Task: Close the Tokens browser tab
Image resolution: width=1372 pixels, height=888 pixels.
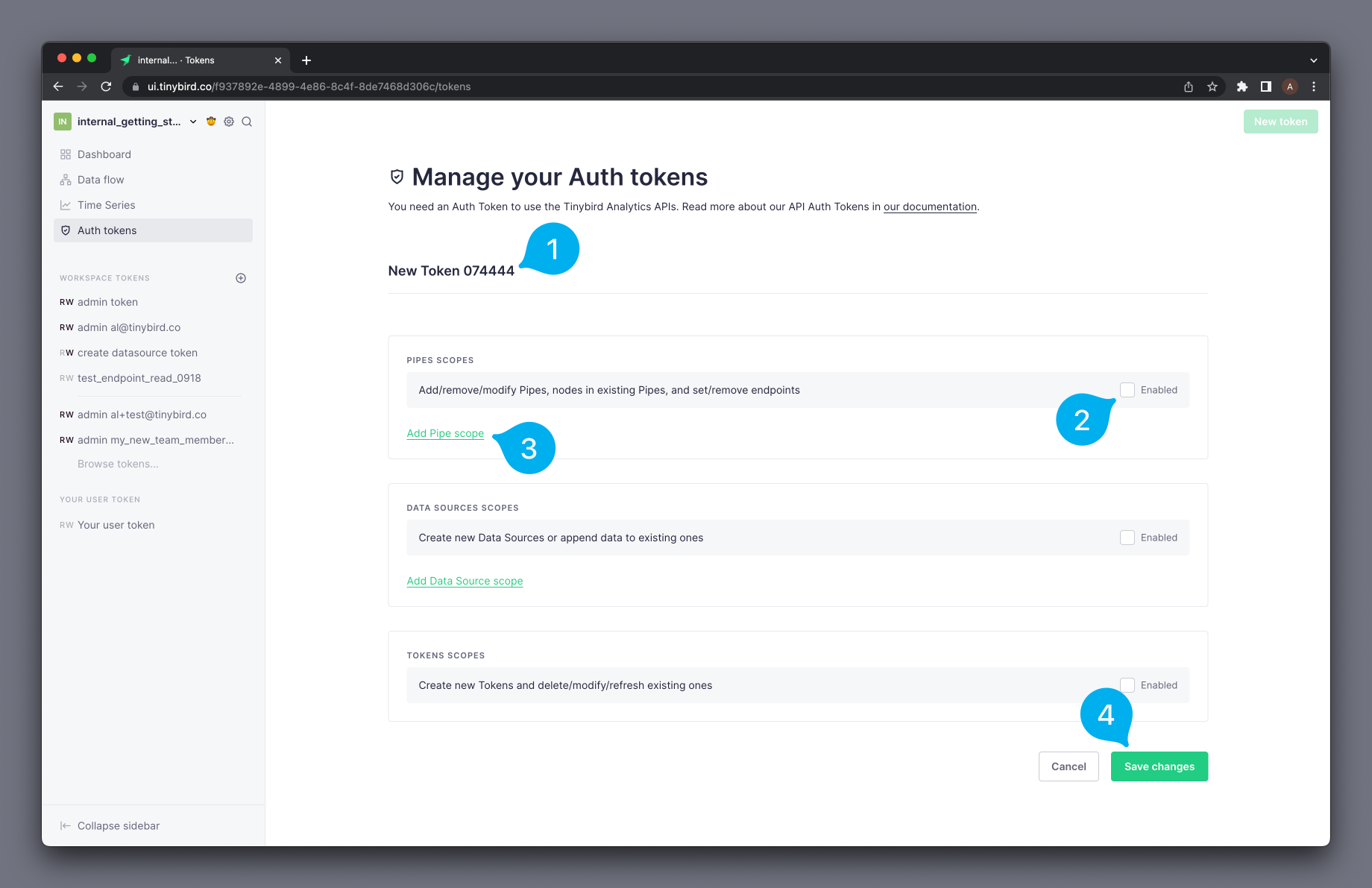Action: (278, 60)
